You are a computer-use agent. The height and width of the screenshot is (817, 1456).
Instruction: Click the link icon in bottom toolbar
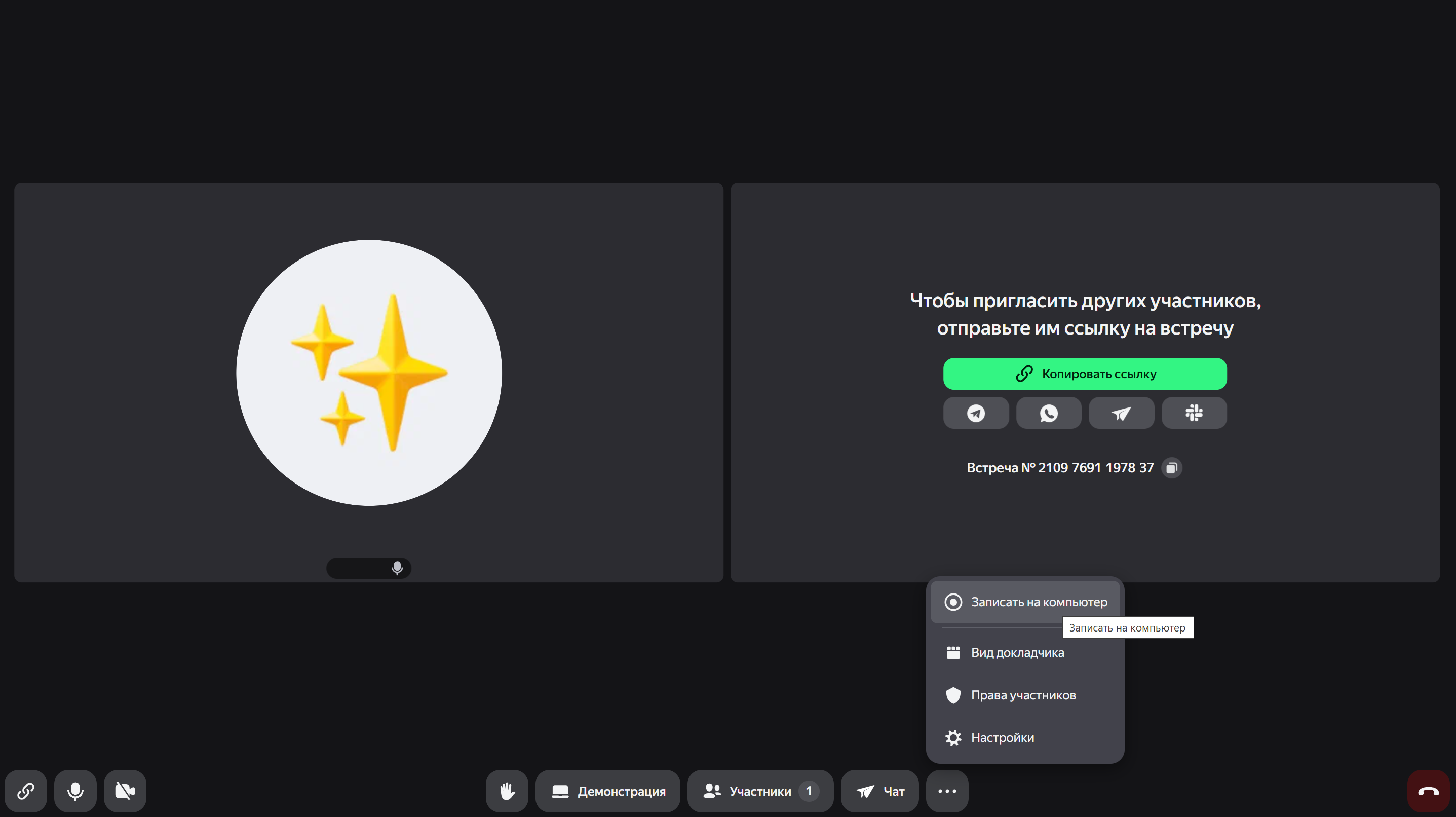(x=25, y=791)
